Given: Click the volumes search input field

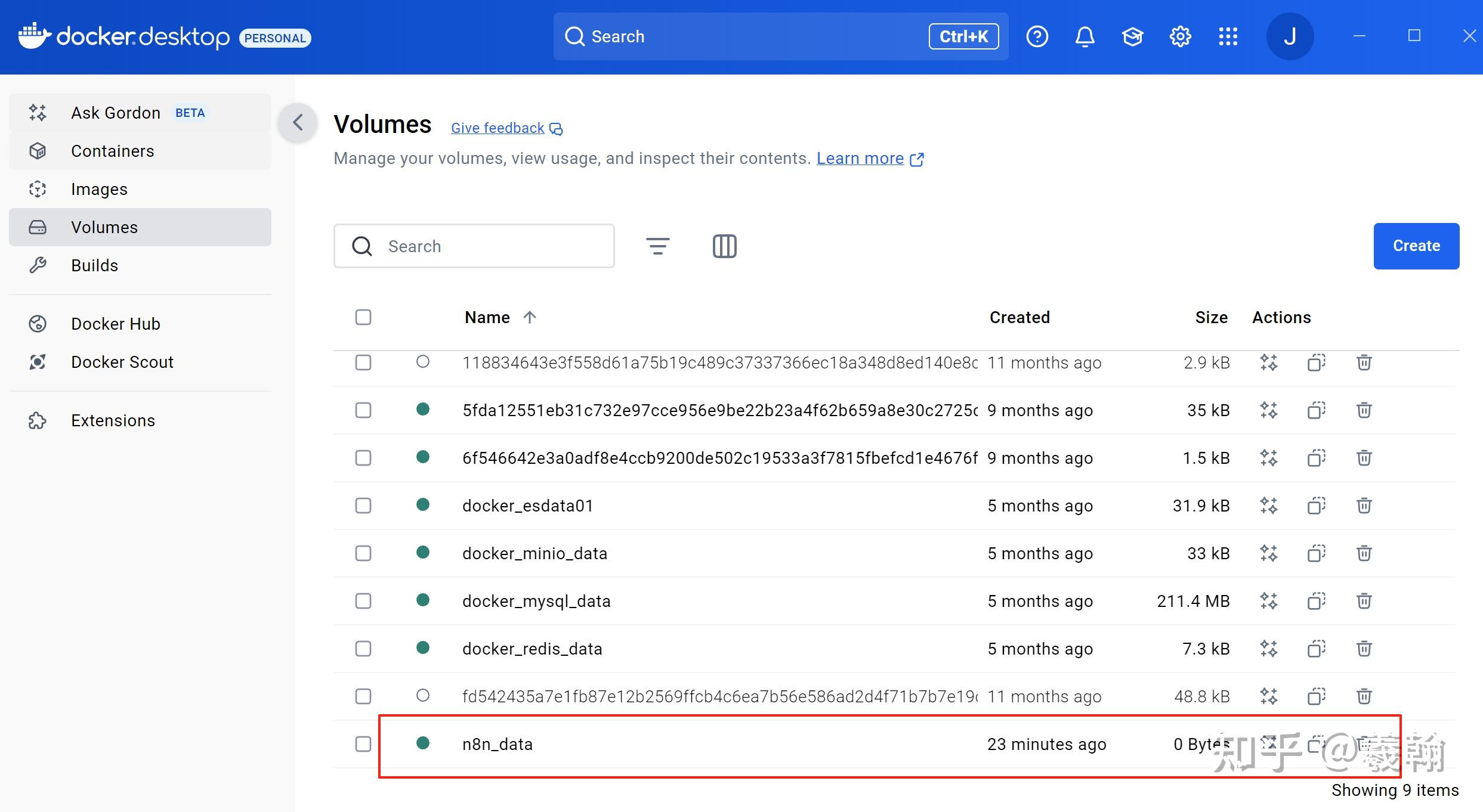Looking at the screenshot, I should pos(474,246).
